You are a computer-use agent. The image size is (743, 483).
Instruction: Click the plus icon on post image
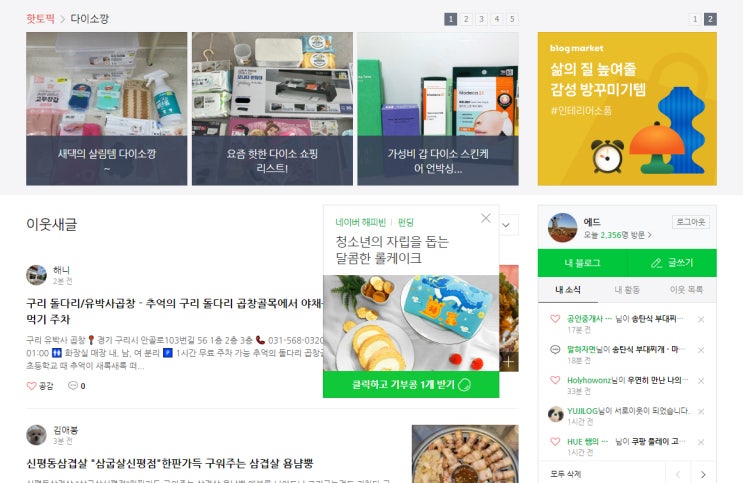(x=508, y=362)
